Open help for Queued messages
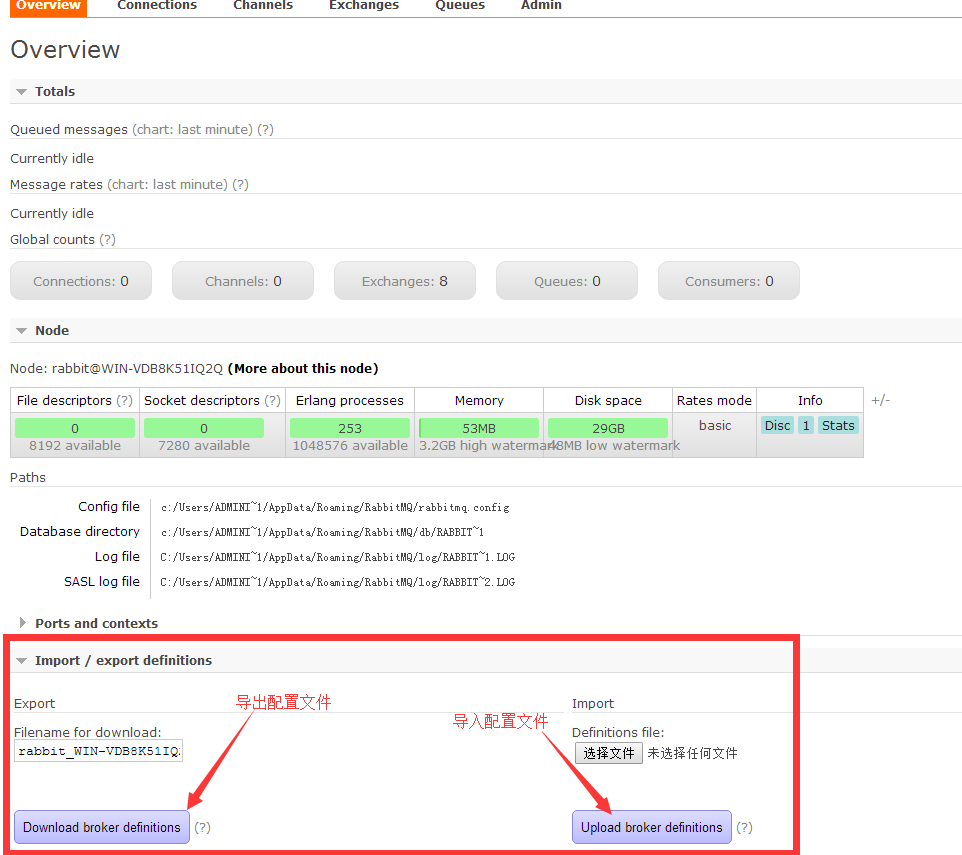This screenshot has height=855, width=962. click(x=265, y=129)
